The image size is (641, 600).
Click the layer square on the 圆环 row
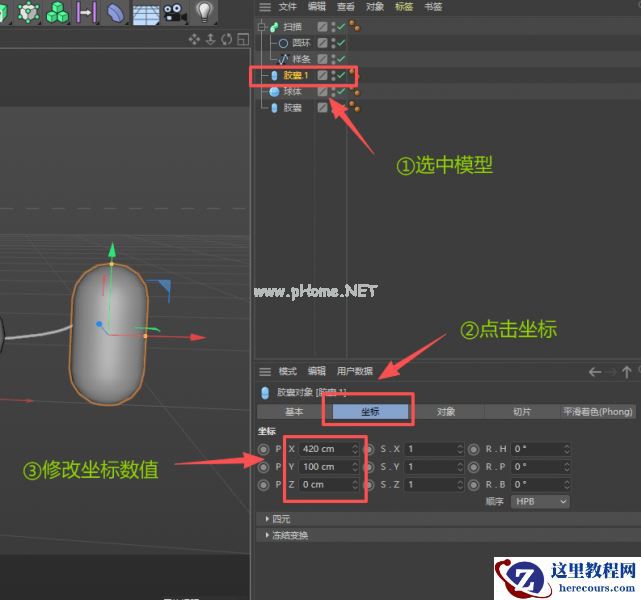323,43
